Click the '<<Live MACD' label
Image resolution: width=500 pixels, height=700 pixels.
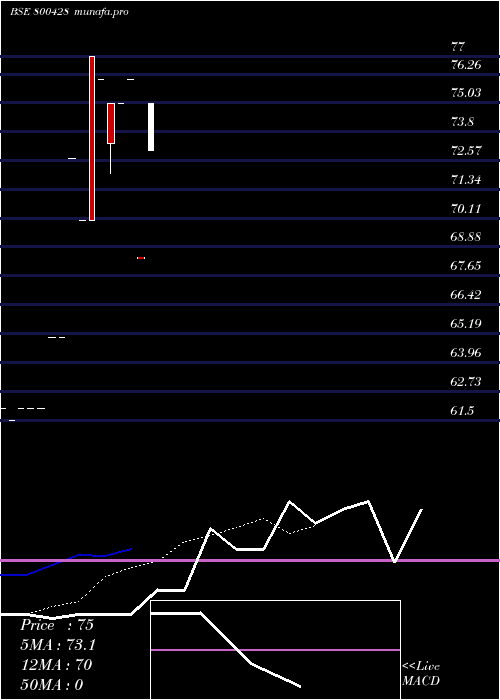(421, 674)
